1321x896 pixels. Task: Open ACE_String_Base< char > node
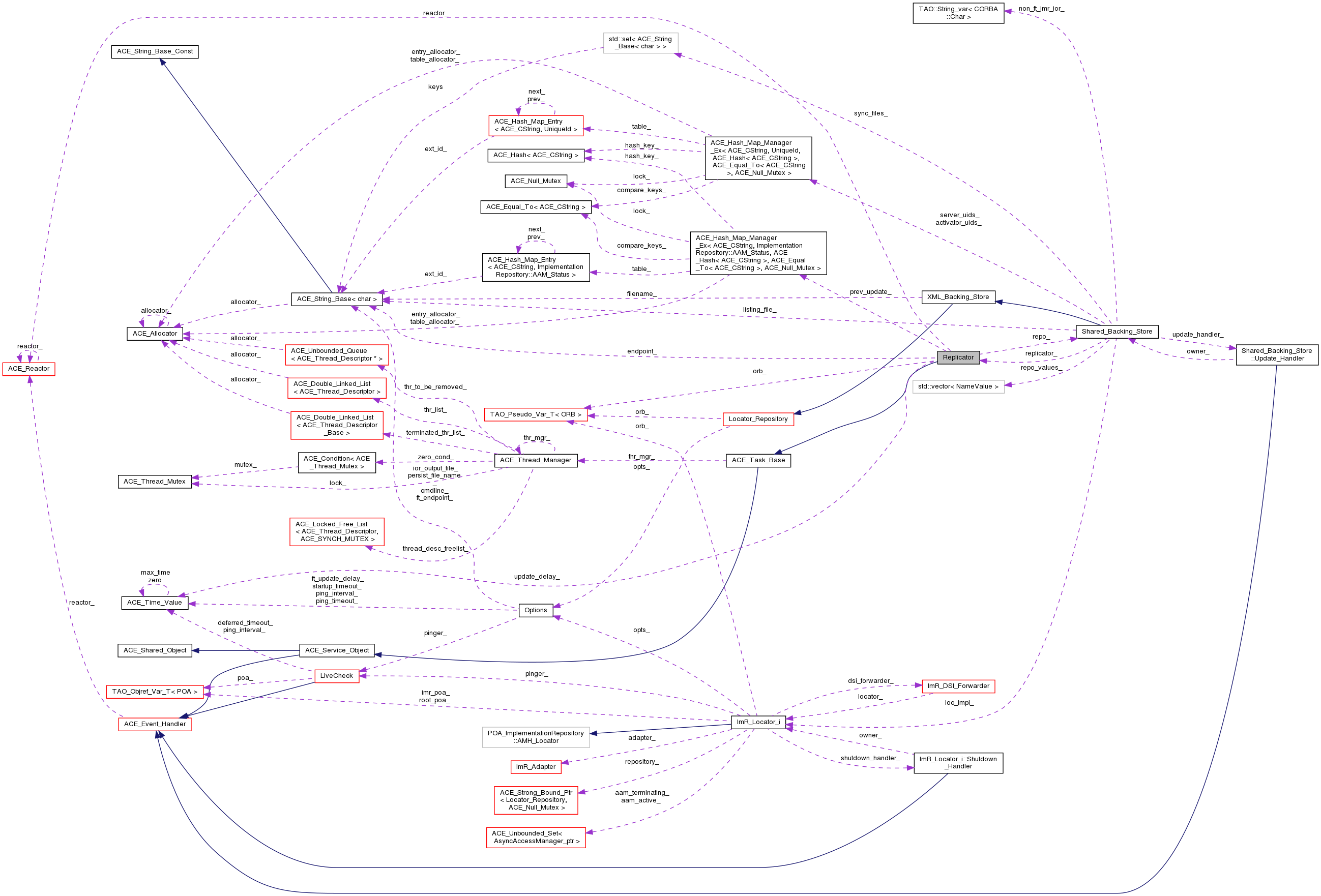[337, 299]
